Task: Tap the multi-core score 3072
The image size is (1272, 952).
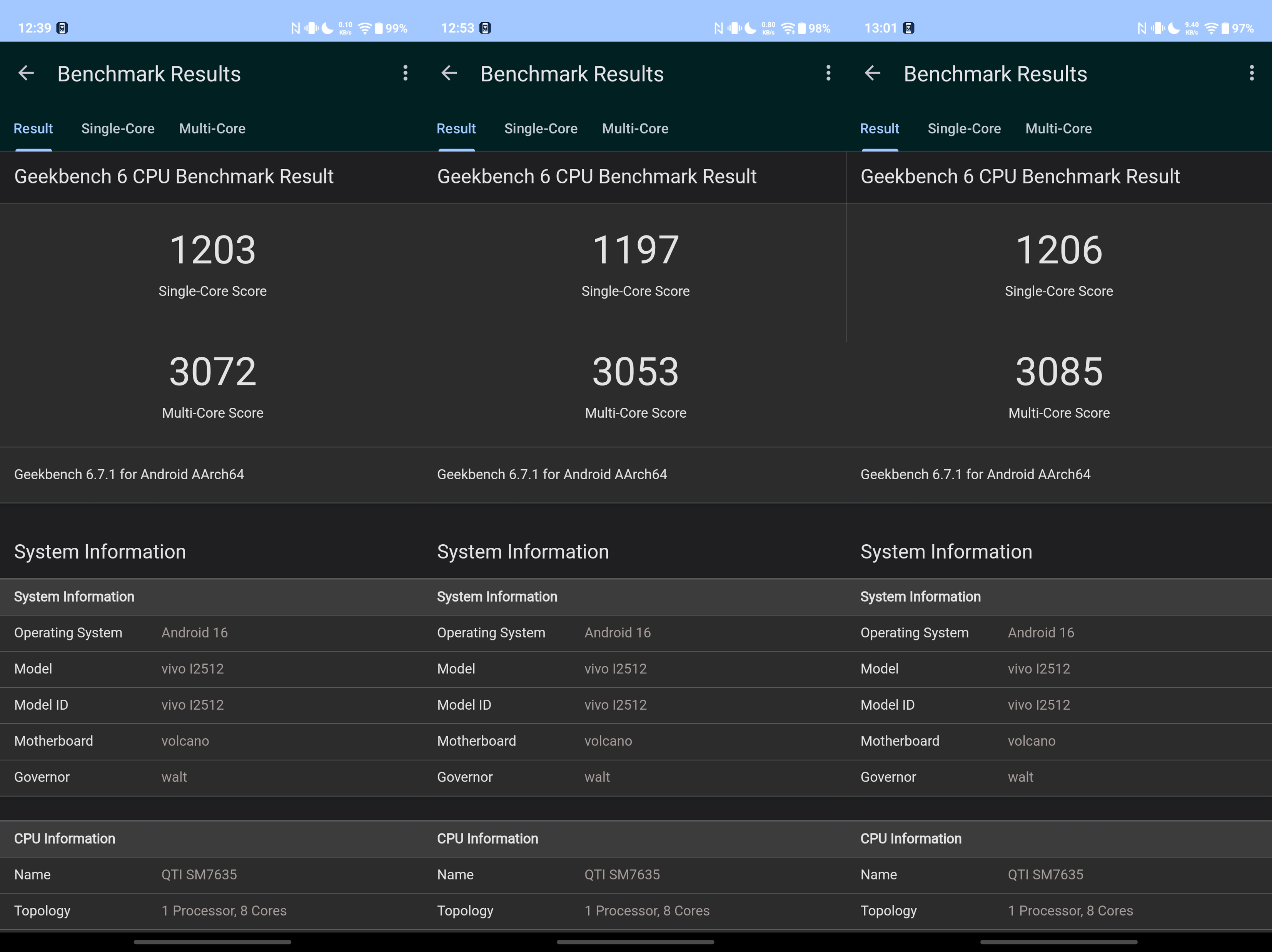Action: click(213, 371)
